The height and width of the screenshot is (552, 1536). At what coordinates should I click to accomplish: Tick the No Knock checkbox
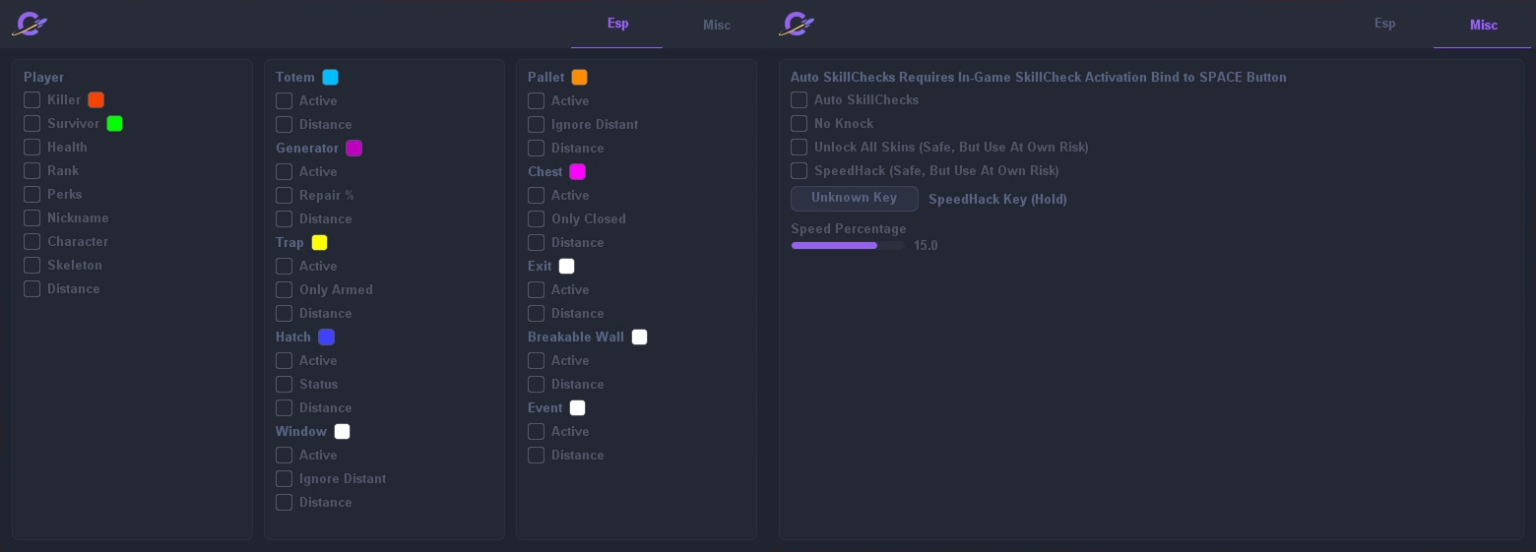[x=799, y=124]
